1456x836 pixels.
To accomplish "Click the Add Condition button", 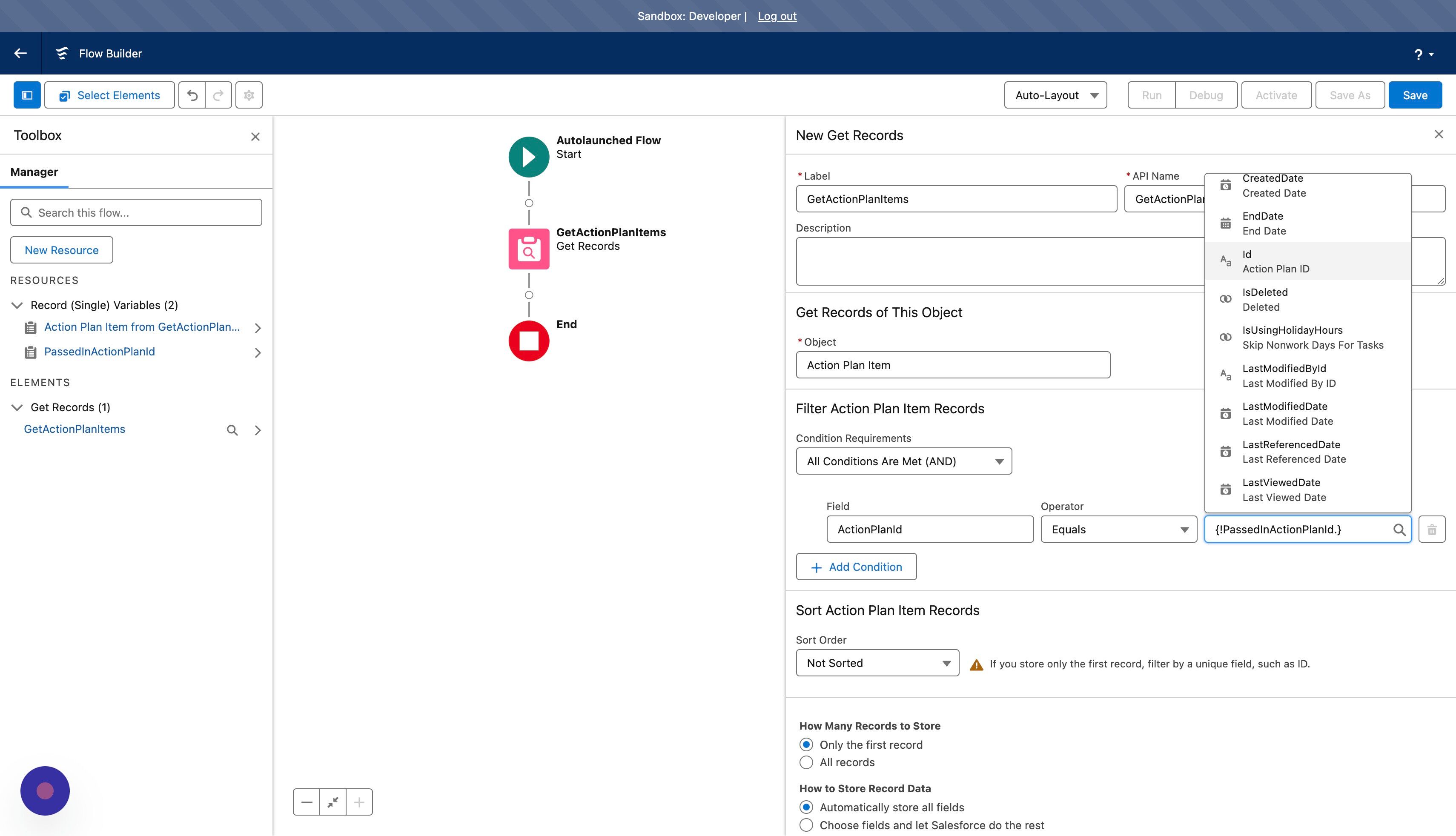I will click(856, 567).
